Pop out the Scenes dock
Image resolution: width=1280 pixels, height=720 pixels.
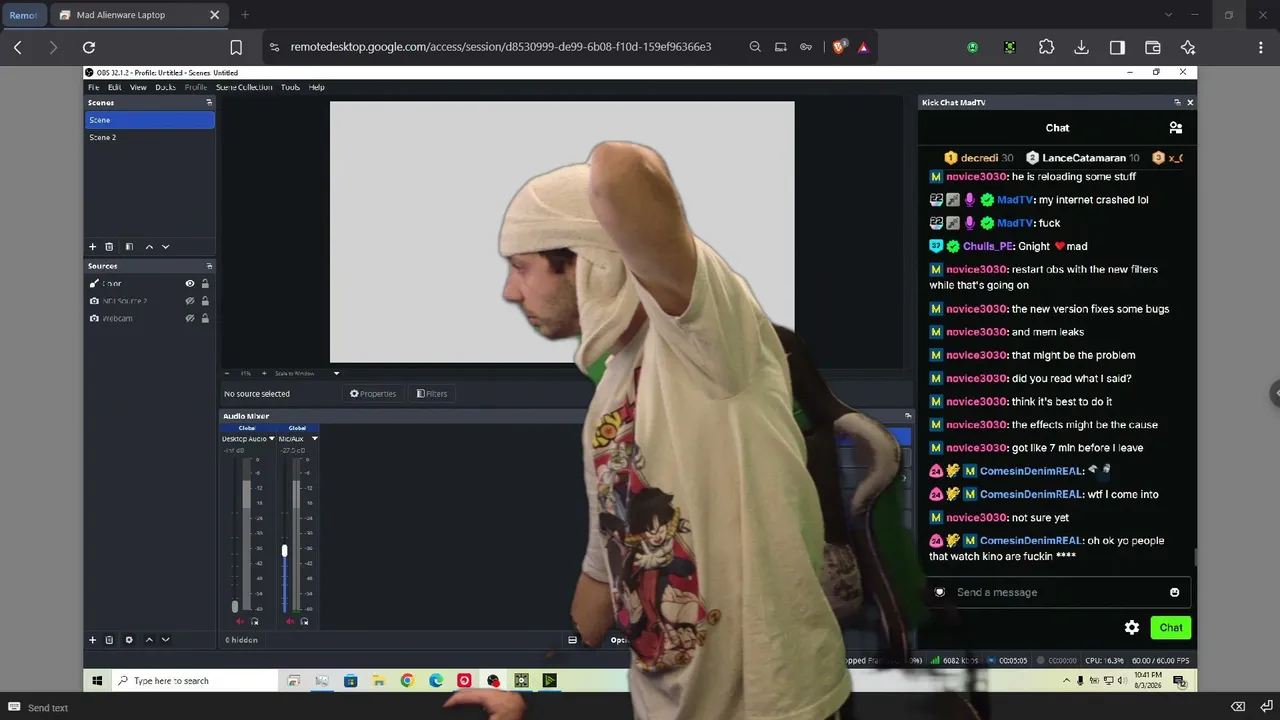pos(209,102)
